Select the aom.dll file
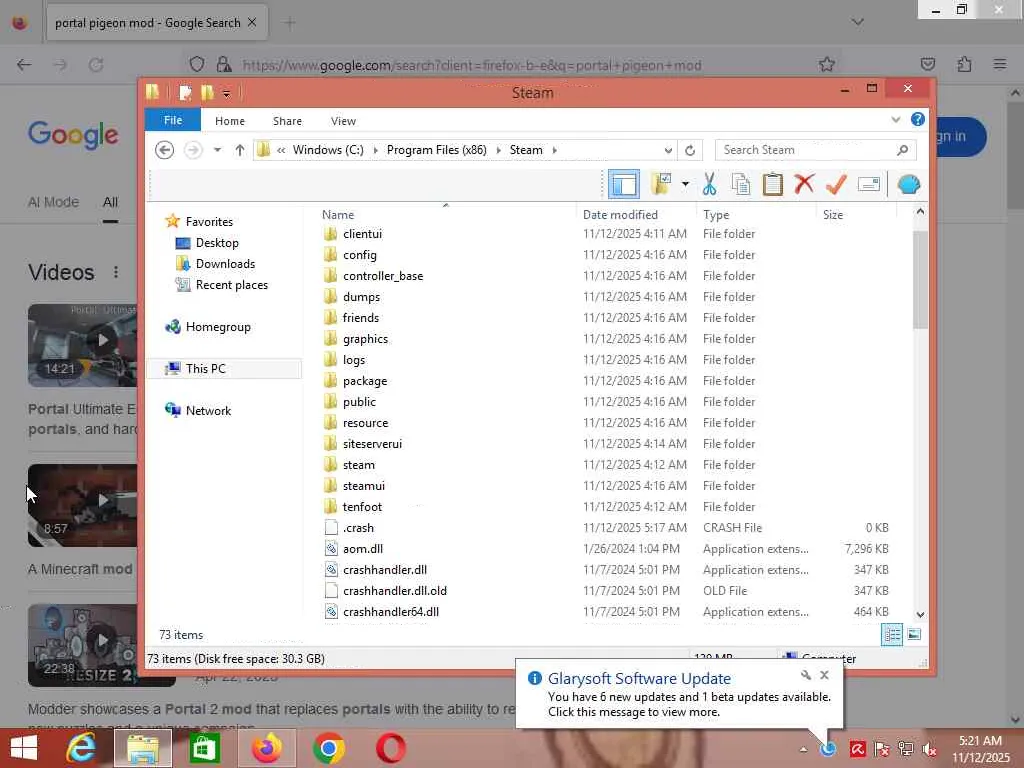Image resolution: width=1024 pixels, height=768 pixels. click(362, 549)
